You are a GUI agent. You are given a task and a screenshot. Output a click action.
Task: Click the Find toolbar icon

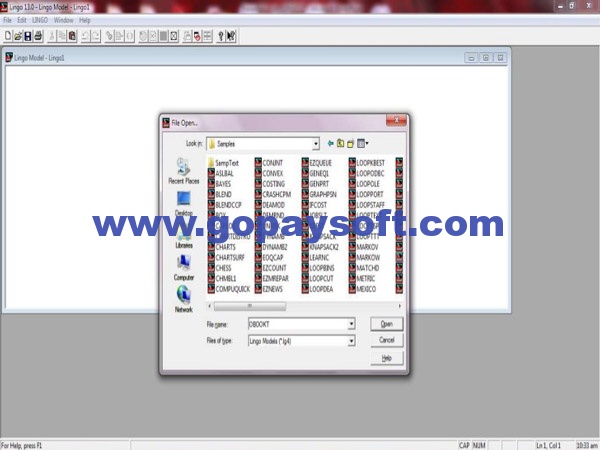point(109,36)
